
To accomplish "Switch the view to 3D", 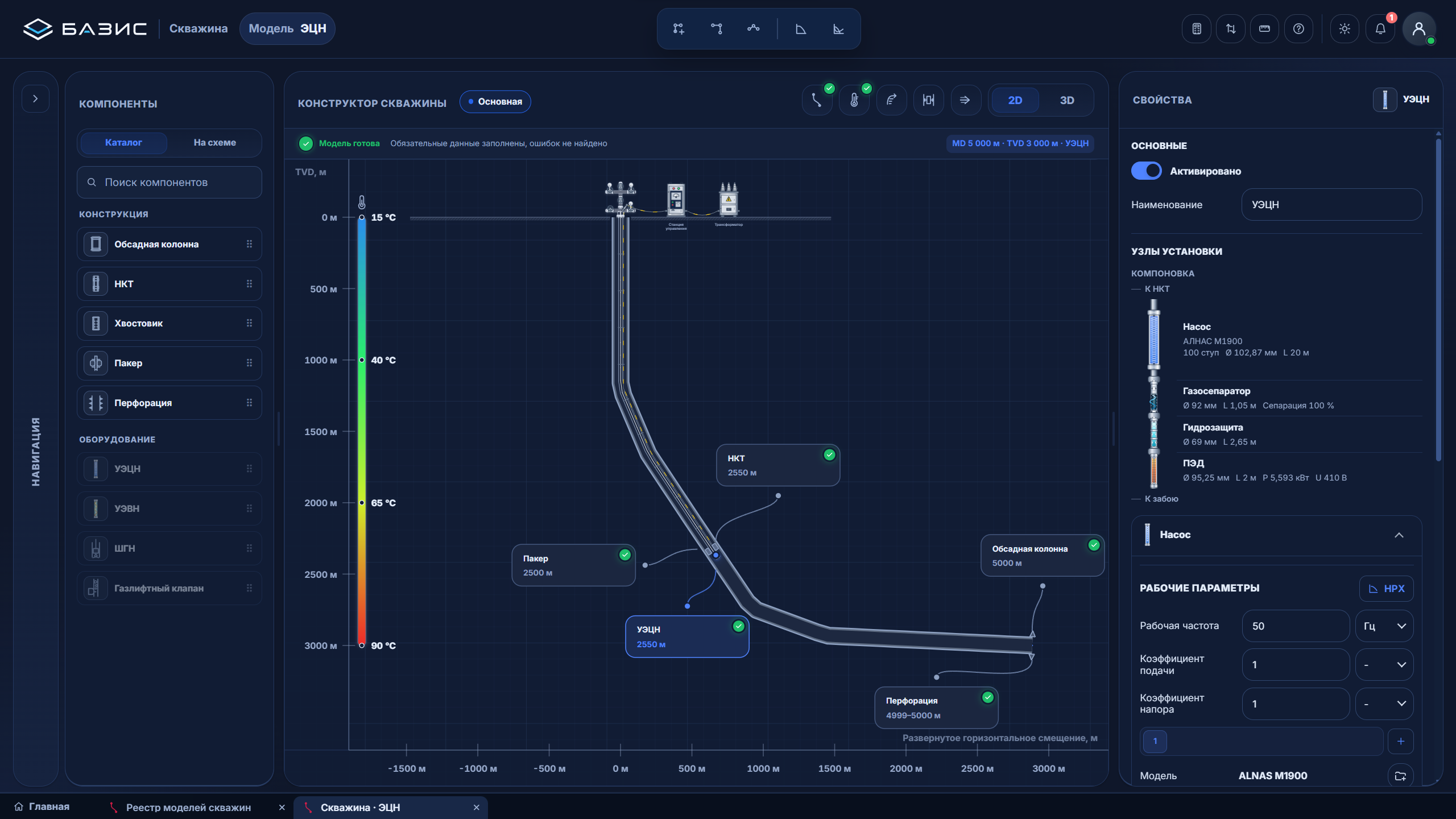I will (1067, 100).
